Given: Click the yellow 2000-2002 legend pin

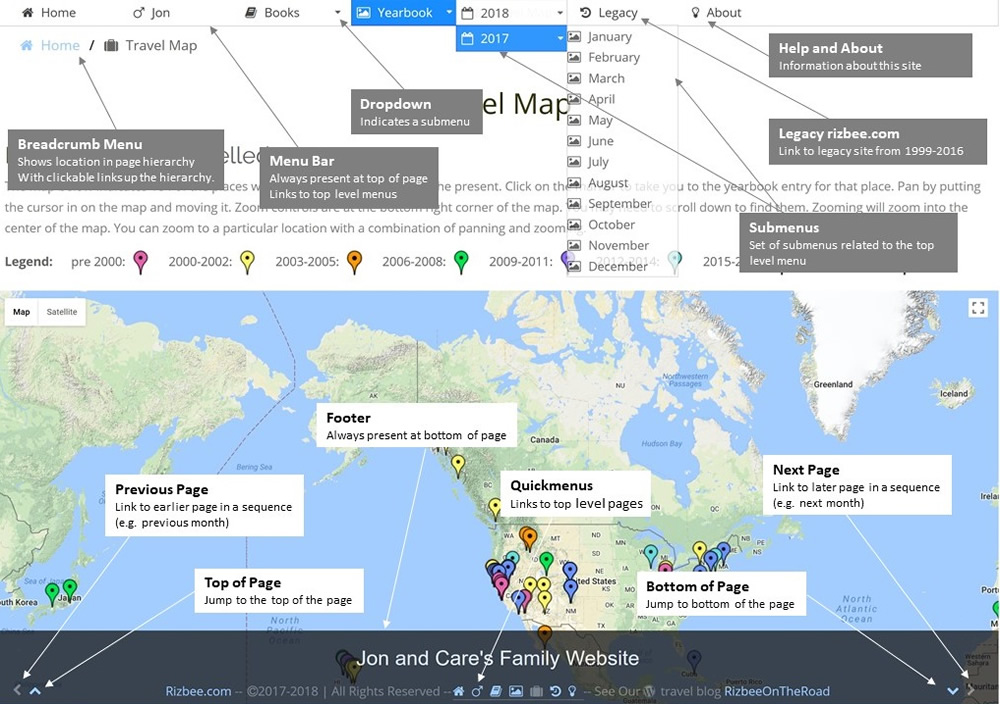Looking at the screenshot, I should tap(247, 261).
